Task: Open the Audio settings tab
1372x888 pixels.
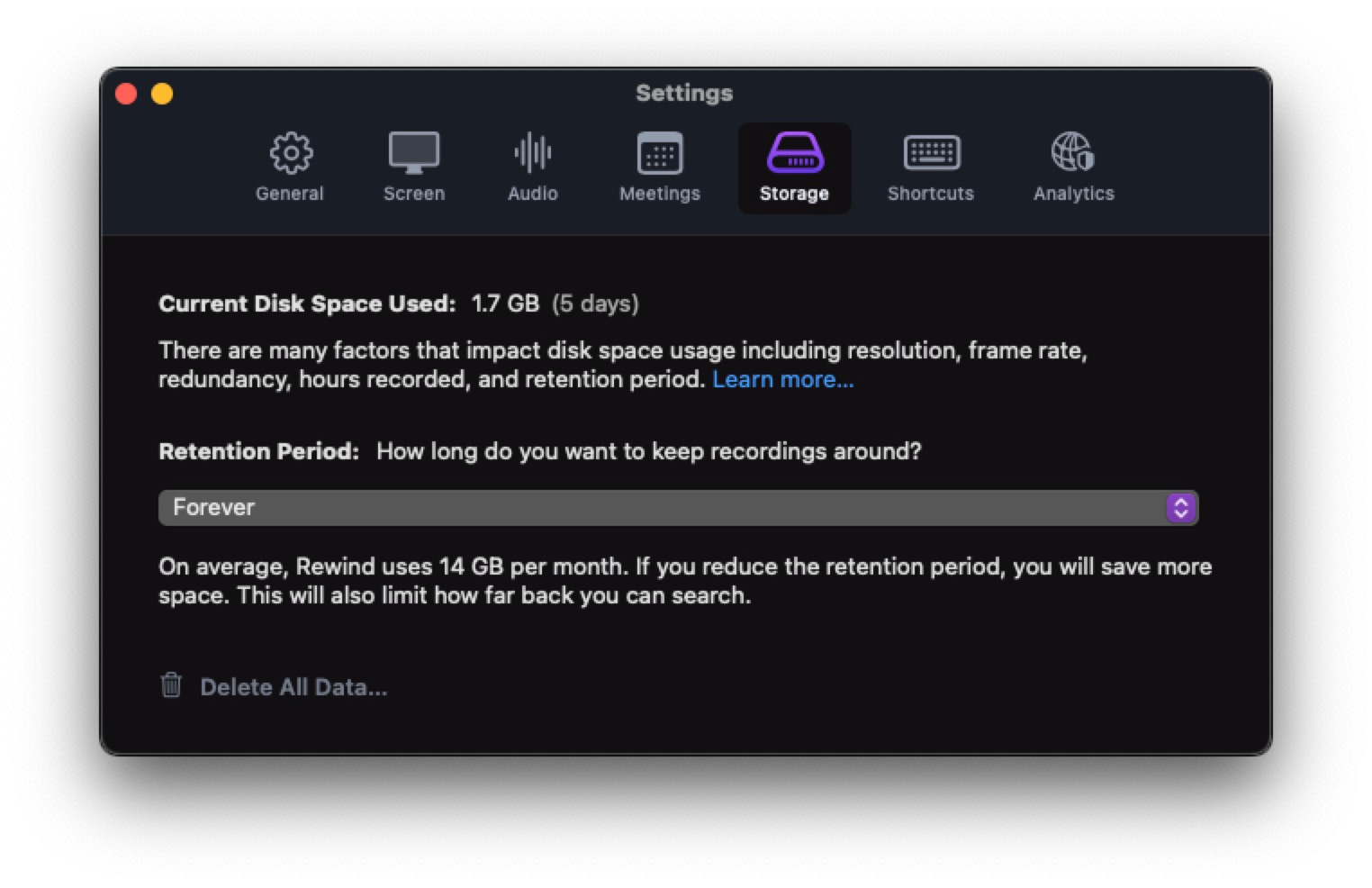Action: coord(533,168)
